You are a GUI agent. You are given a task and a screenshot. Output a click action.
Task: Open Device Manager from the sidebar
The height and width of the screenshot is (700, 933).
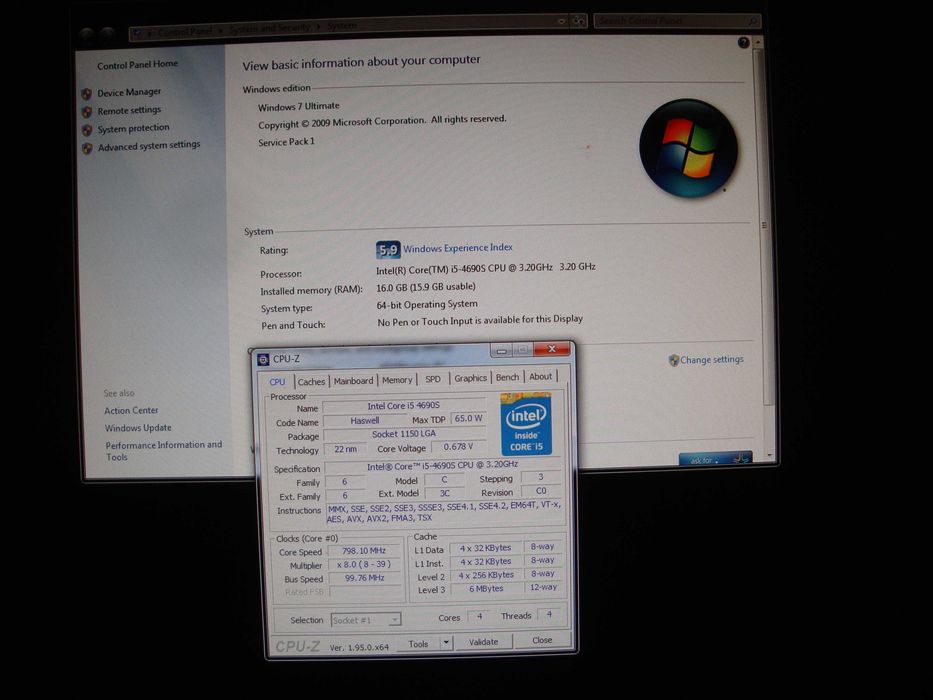[129, 92]
